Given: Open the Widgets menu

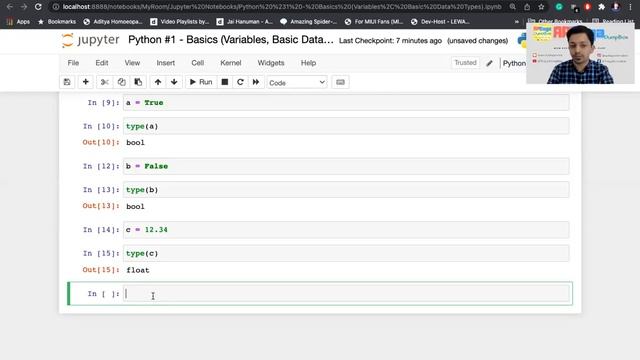Looking at the screenshot, I should pos(271,63).
